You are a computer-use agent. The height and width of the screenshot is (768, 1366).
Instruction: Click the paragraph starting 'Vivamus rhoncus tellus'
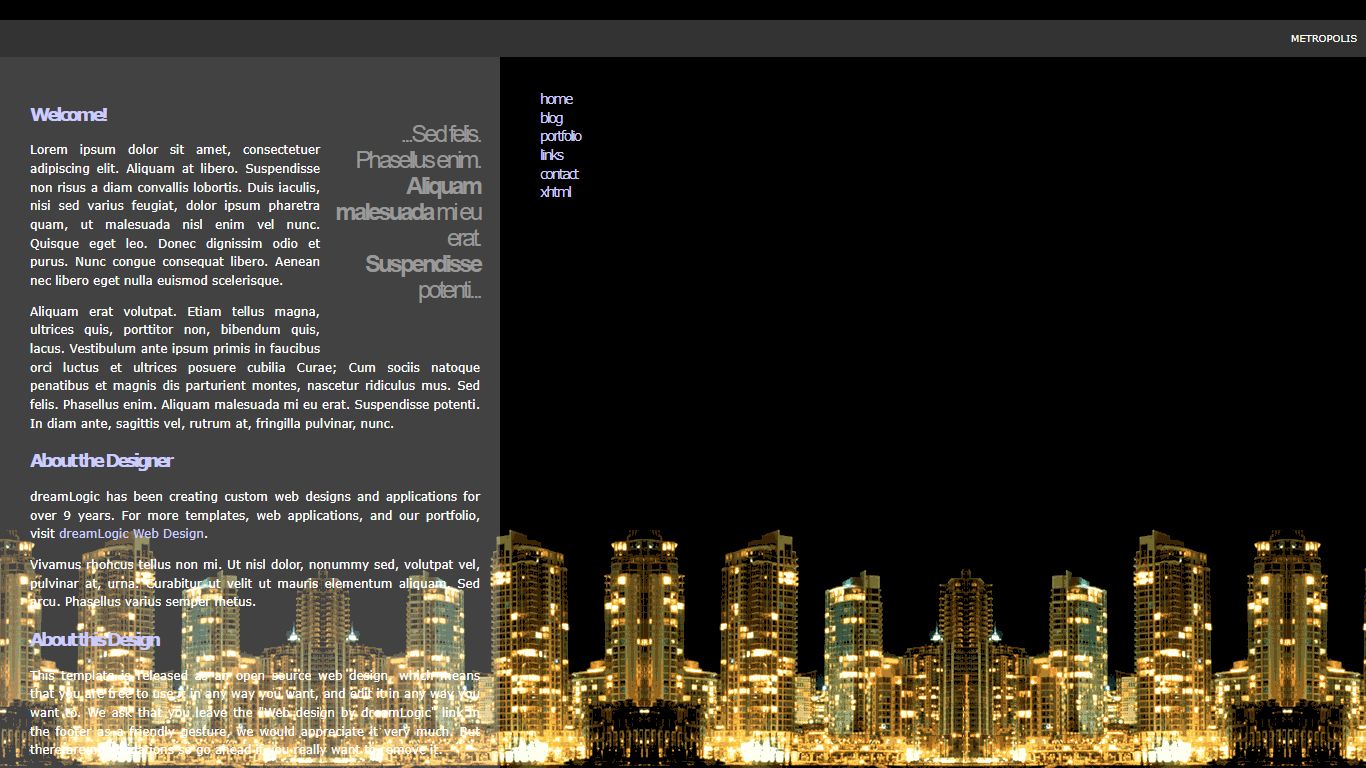(x=254, y=583)
